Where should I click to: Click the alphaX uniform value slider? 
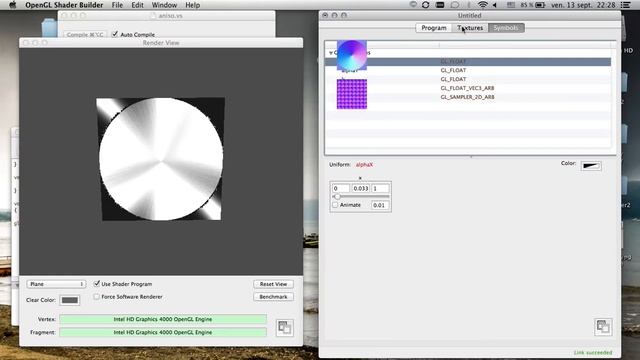coord(360,197)
